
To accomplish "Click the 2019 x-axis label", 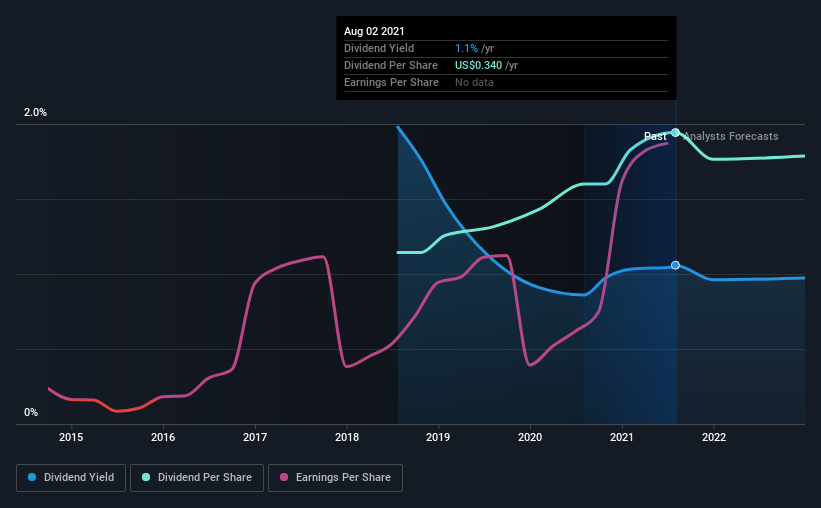I will click(x=438, y=437).
